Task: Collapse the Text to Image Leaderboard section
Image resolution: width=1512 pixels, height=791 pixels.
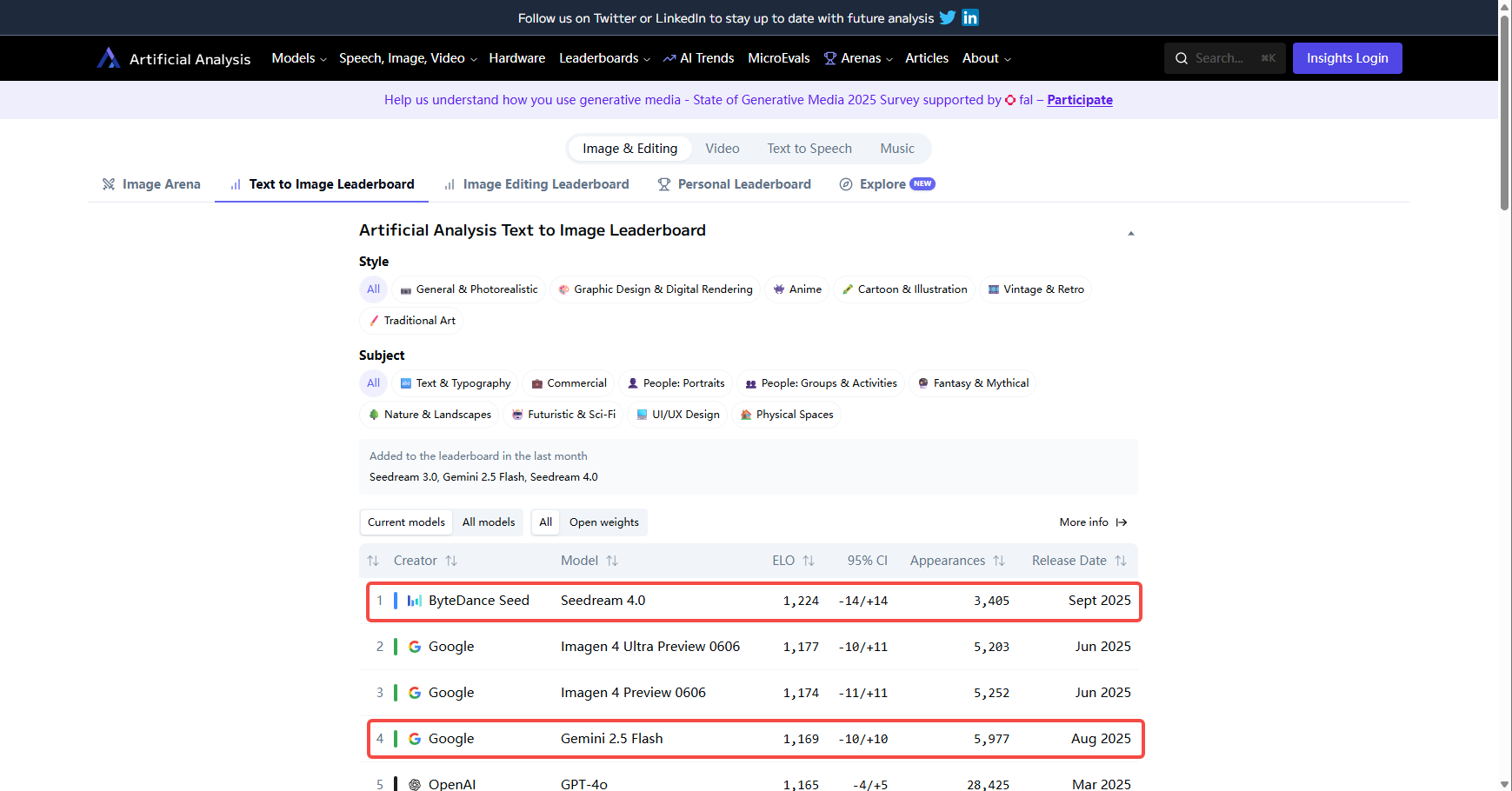Action: [x=1130, y=233]
